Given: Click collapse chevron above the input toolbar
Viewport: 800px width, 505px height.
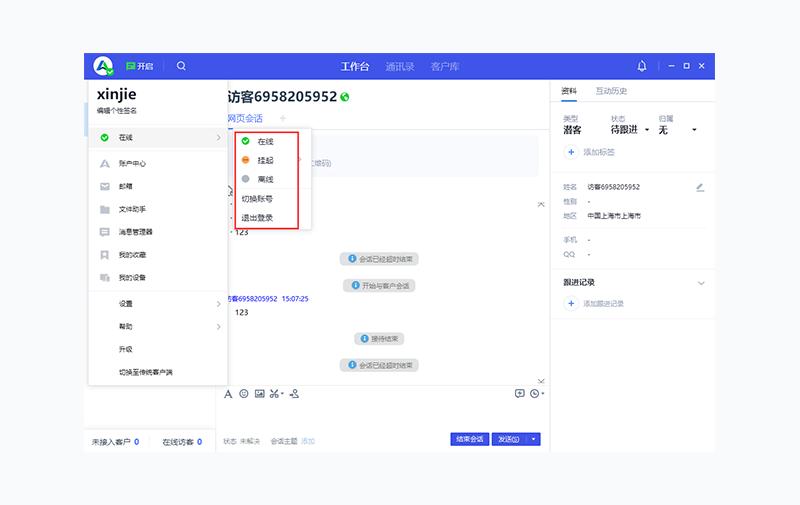Looking at the screenshot, I should coord(541,381).
